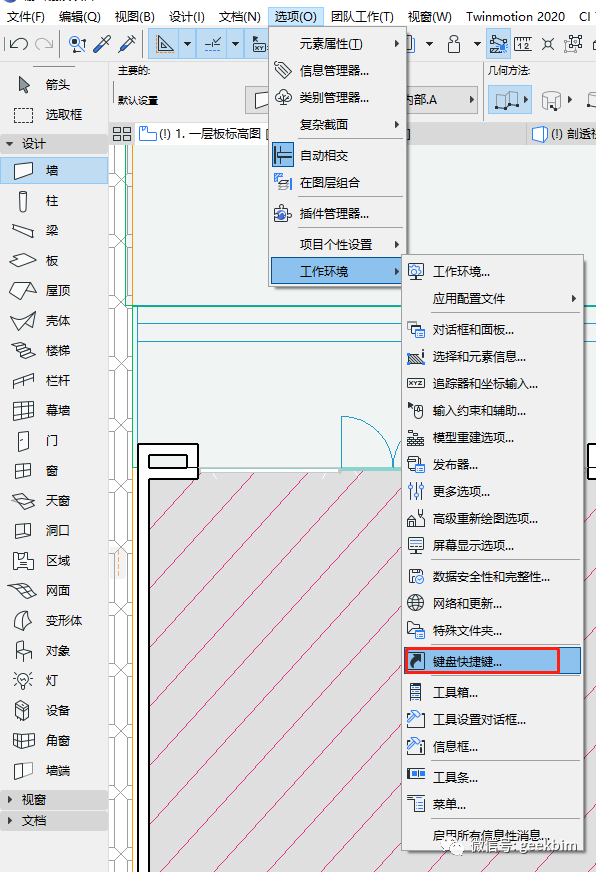Image resolution: width=596 pixels, height=872 pixels.
Task: Open the Design (设计) menu
Action: pos(187,17)
